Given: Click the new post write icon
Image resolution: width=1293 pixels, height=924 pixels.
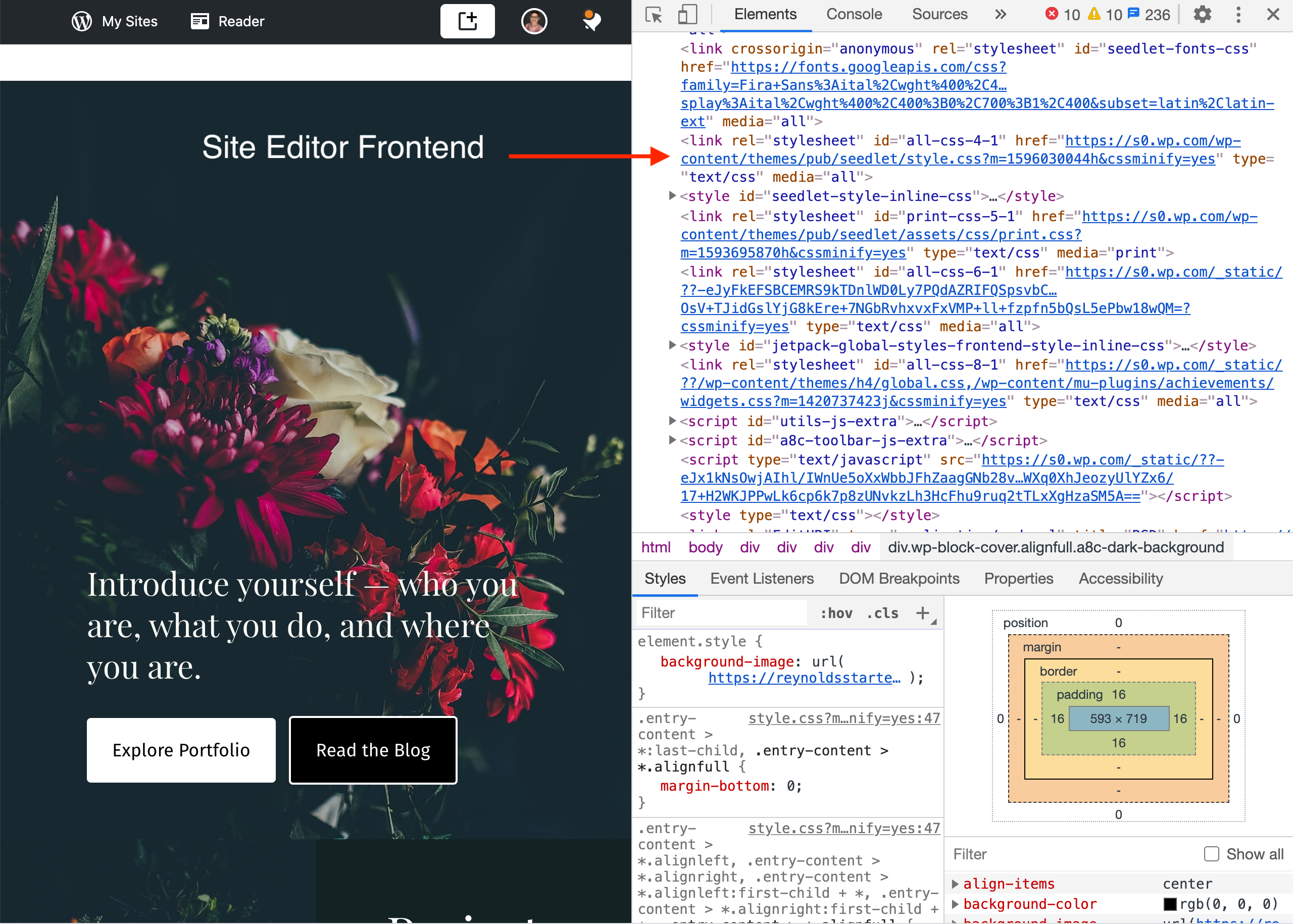Looking at the screenshot, I should (467, 21).
